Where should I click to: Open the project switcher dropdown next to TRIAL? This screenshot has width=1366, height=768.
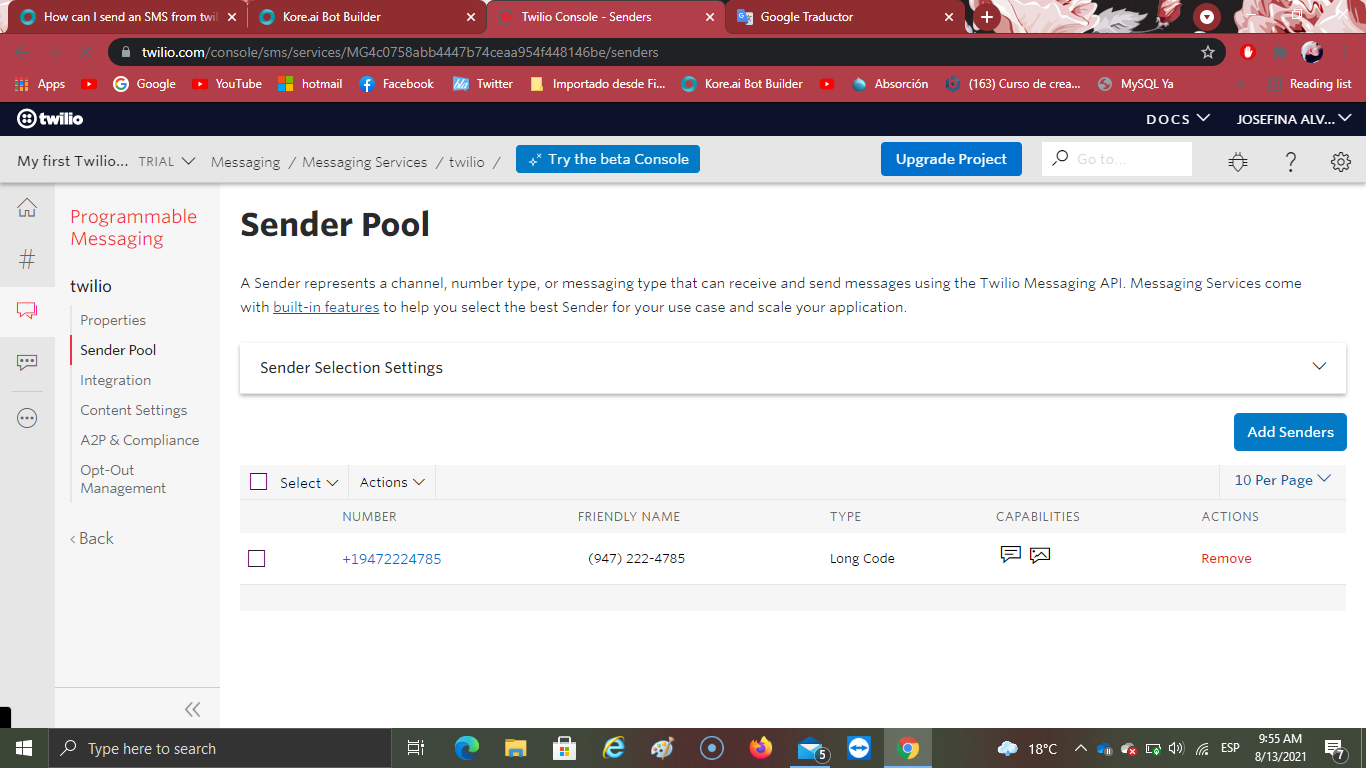[x=188, y=161]
